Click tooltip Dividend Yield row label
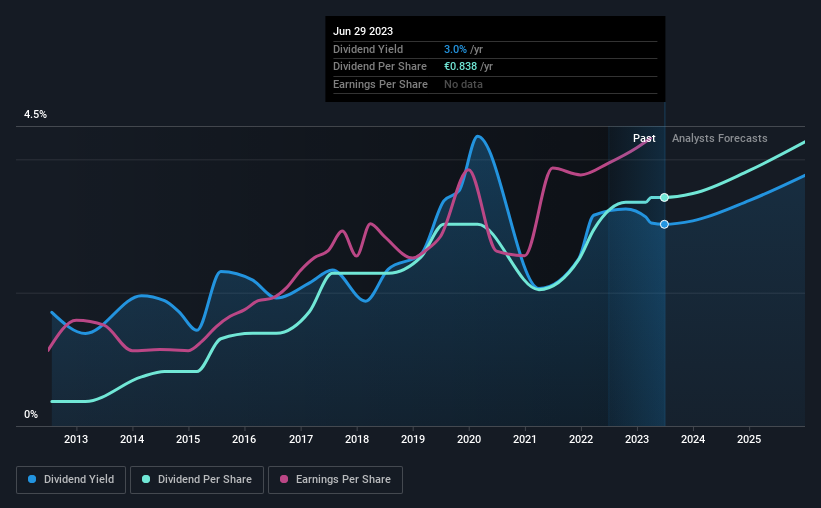 click(x=368, y=49)
